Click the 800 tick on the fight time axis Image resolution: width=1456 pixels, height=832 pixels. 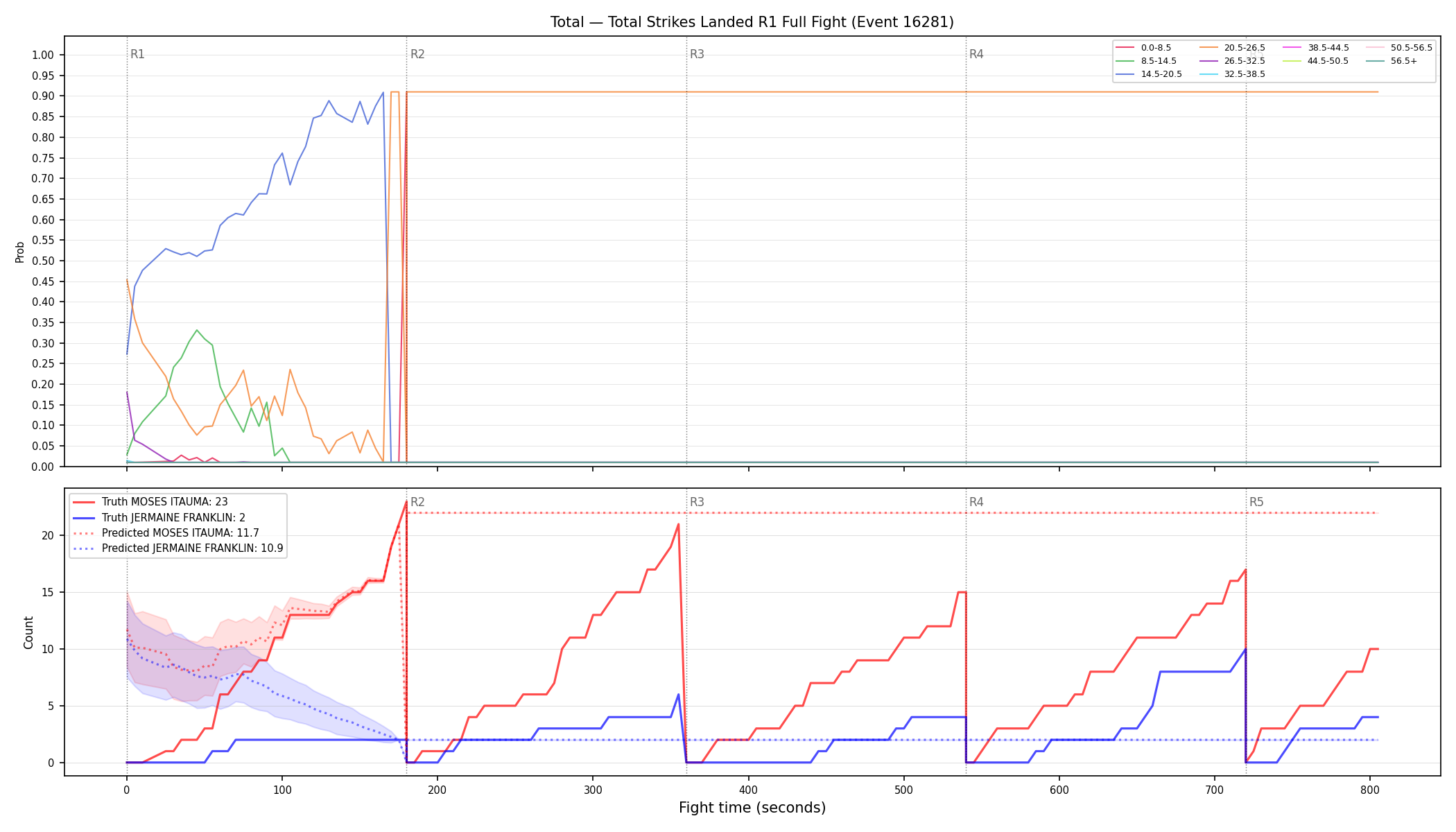coord(1370,789)
